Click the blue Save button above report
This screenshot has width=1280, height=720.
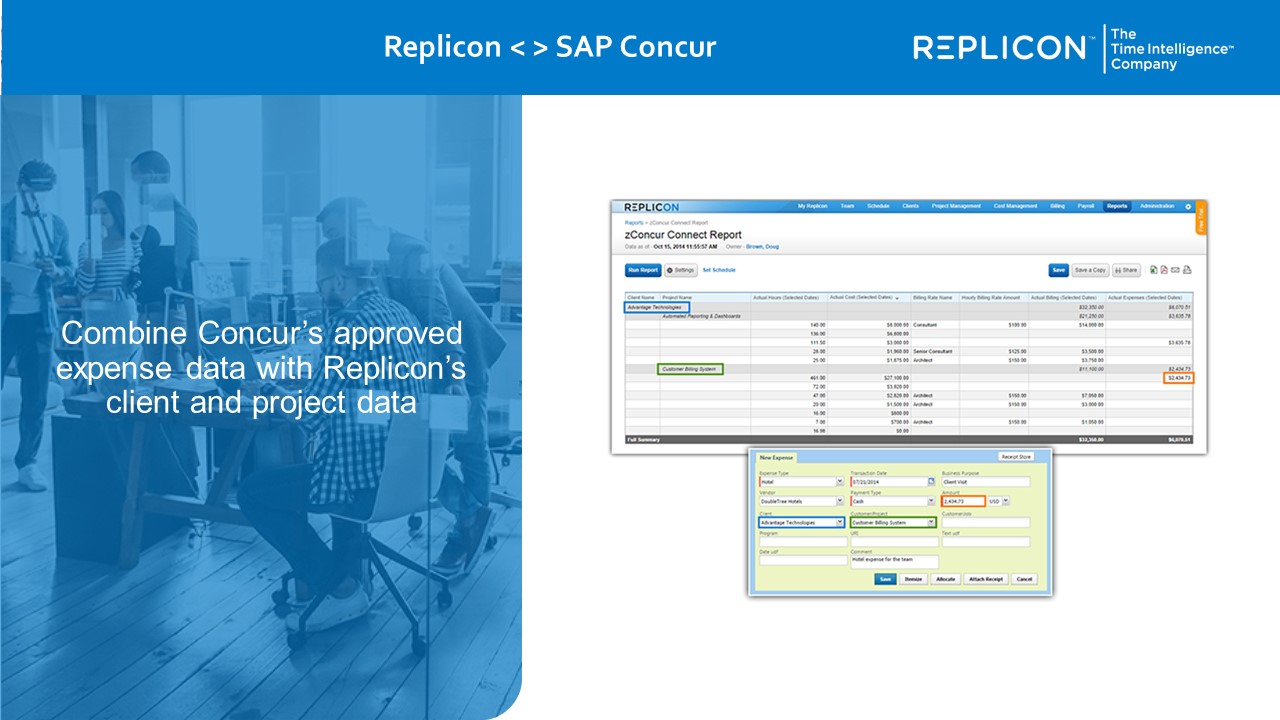(1058, 270)
